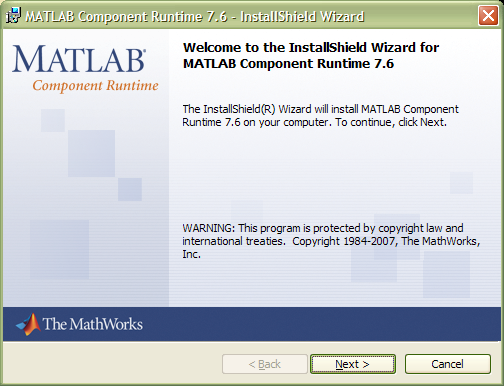Click the 'Welcome to the InstallShield Wizard' heading
The image size is (504, 386).
[x=311, y=55]
